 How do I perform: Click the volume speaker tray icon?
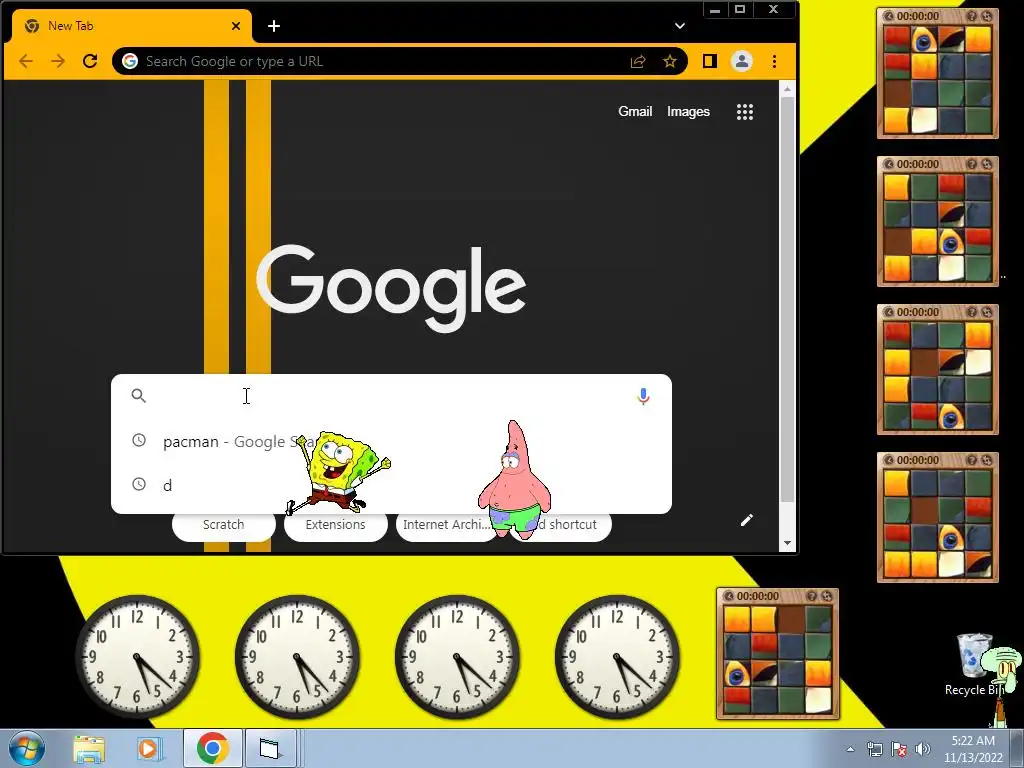click(923, 749)
